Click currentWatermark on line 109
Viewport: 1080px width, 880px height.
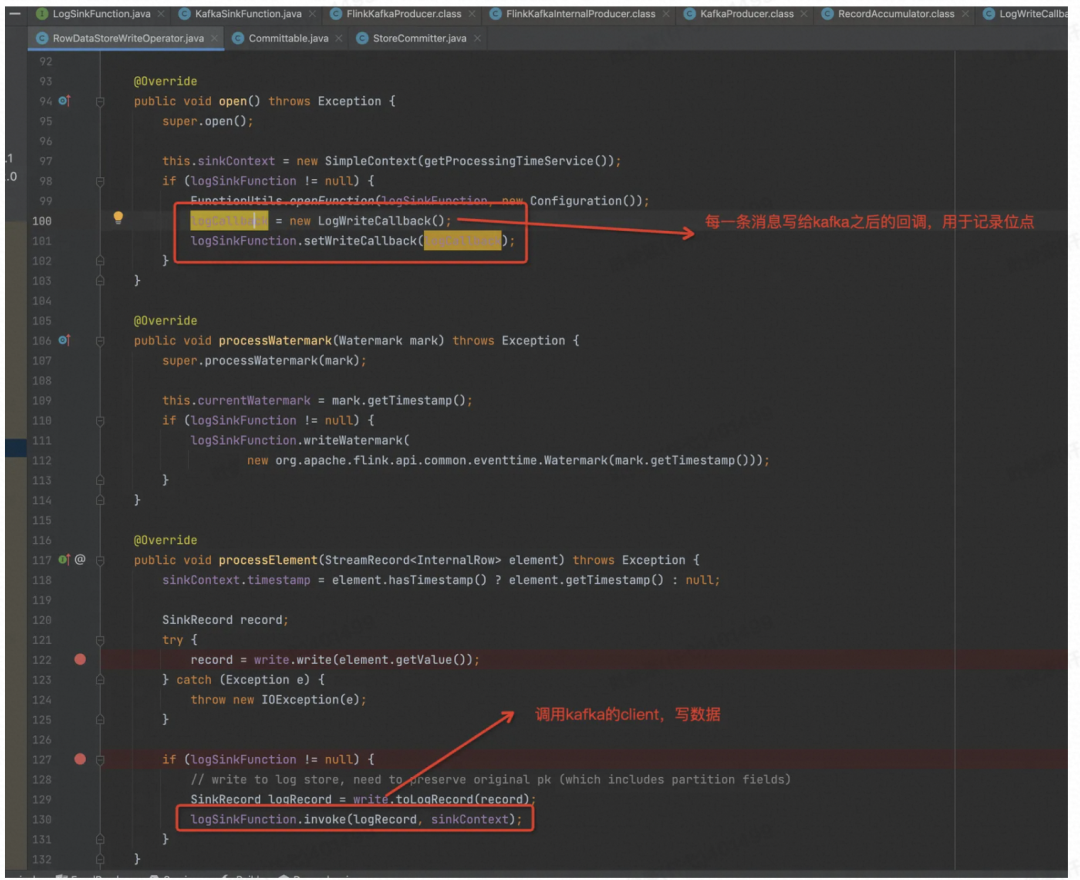point(253,401)
